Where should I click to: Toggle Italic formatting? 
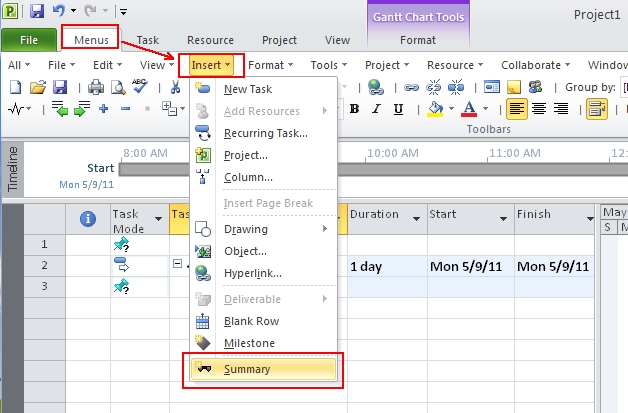pos(376,109)
